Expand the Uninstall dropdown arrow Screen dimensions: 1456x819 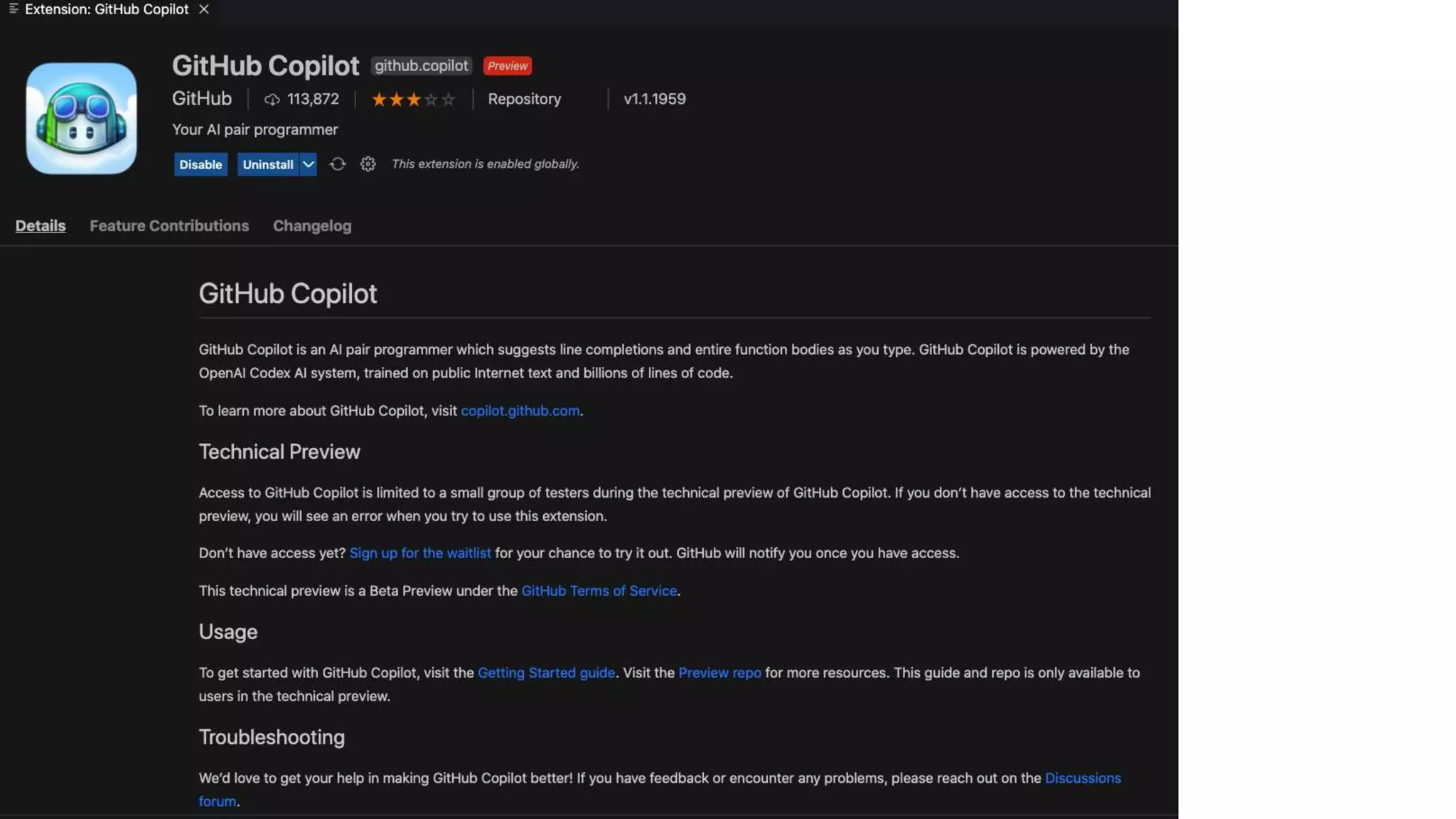point(308,164)
